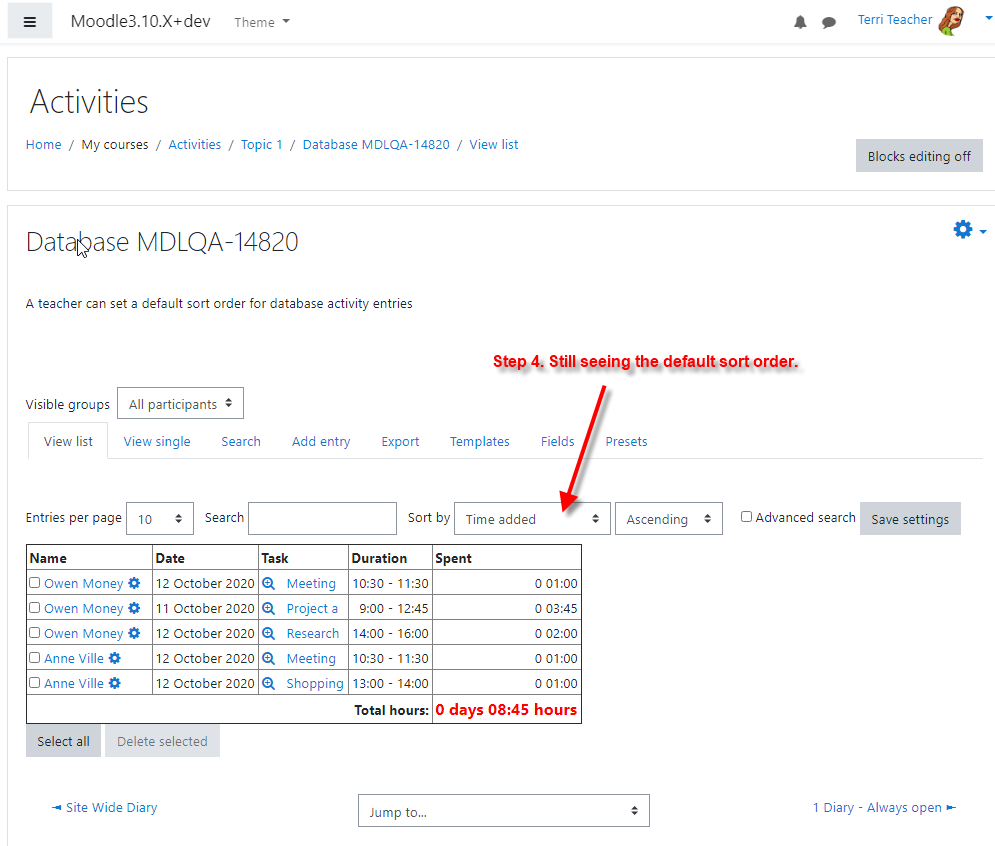The image size is (995, 846).
Task: Switch to the Presets tab
Action: (626, 441)
